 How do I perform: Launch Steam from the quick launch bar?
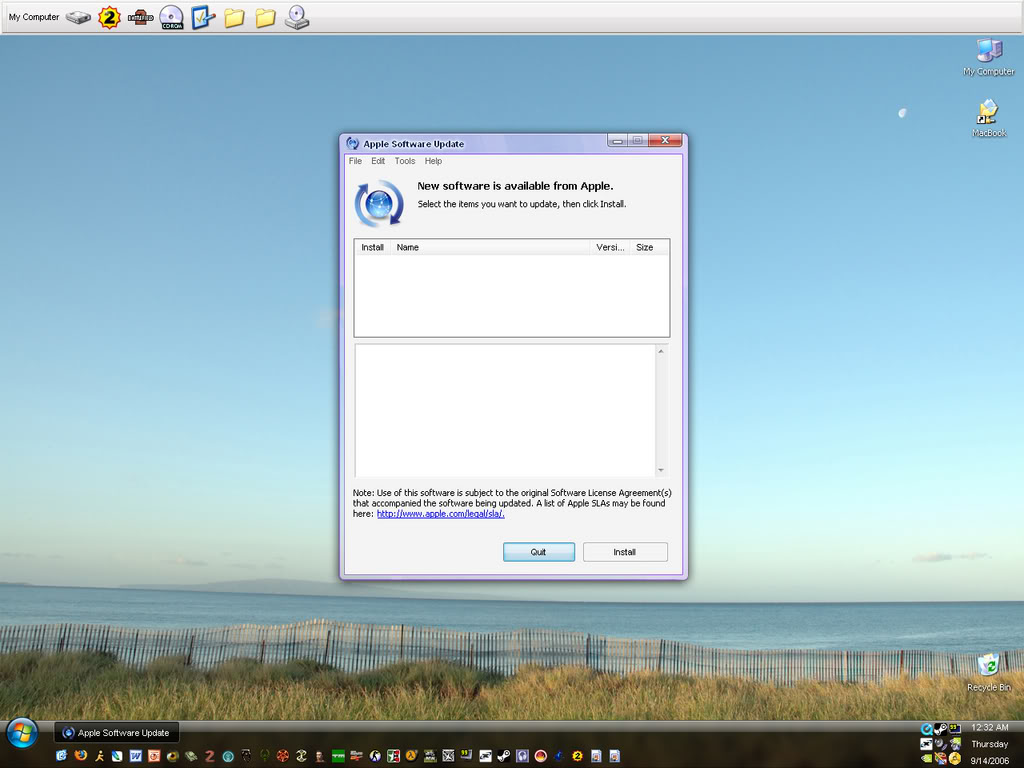pyautogui.click(x=504, y=756)
